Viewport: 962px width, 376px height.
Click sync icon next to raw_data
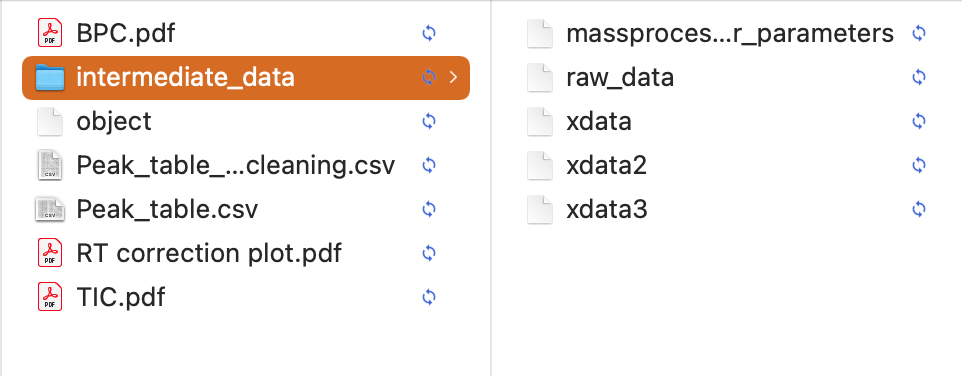918,77
